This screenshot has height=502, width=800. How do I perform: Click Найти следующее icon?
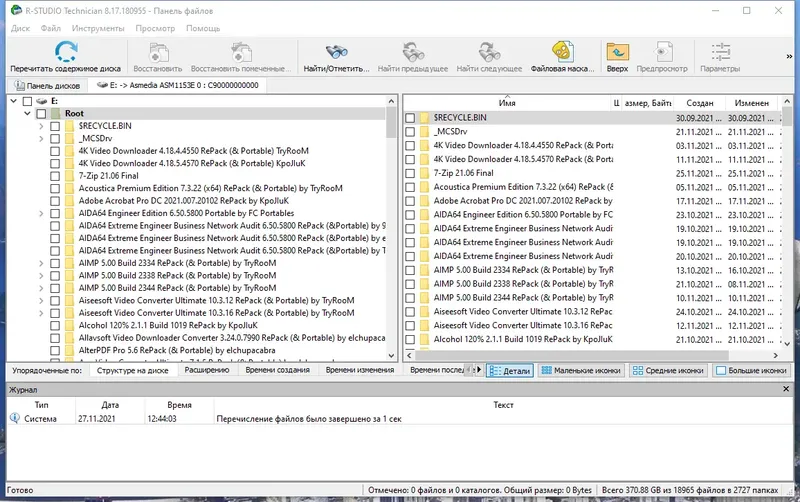[x=489, y=52]
